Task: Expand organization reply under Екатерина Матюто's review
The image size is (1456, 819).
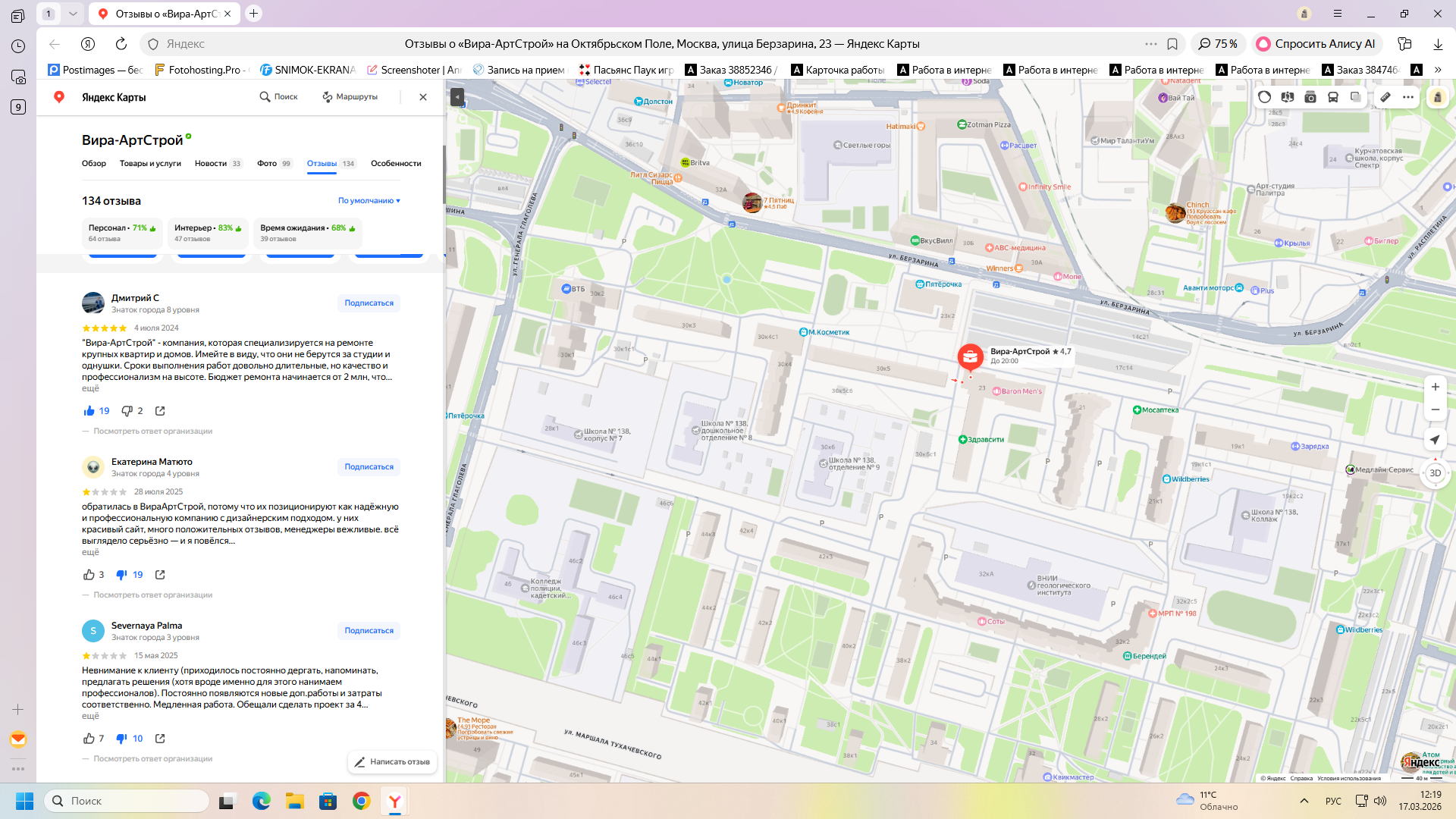Action: coord(152,595)
